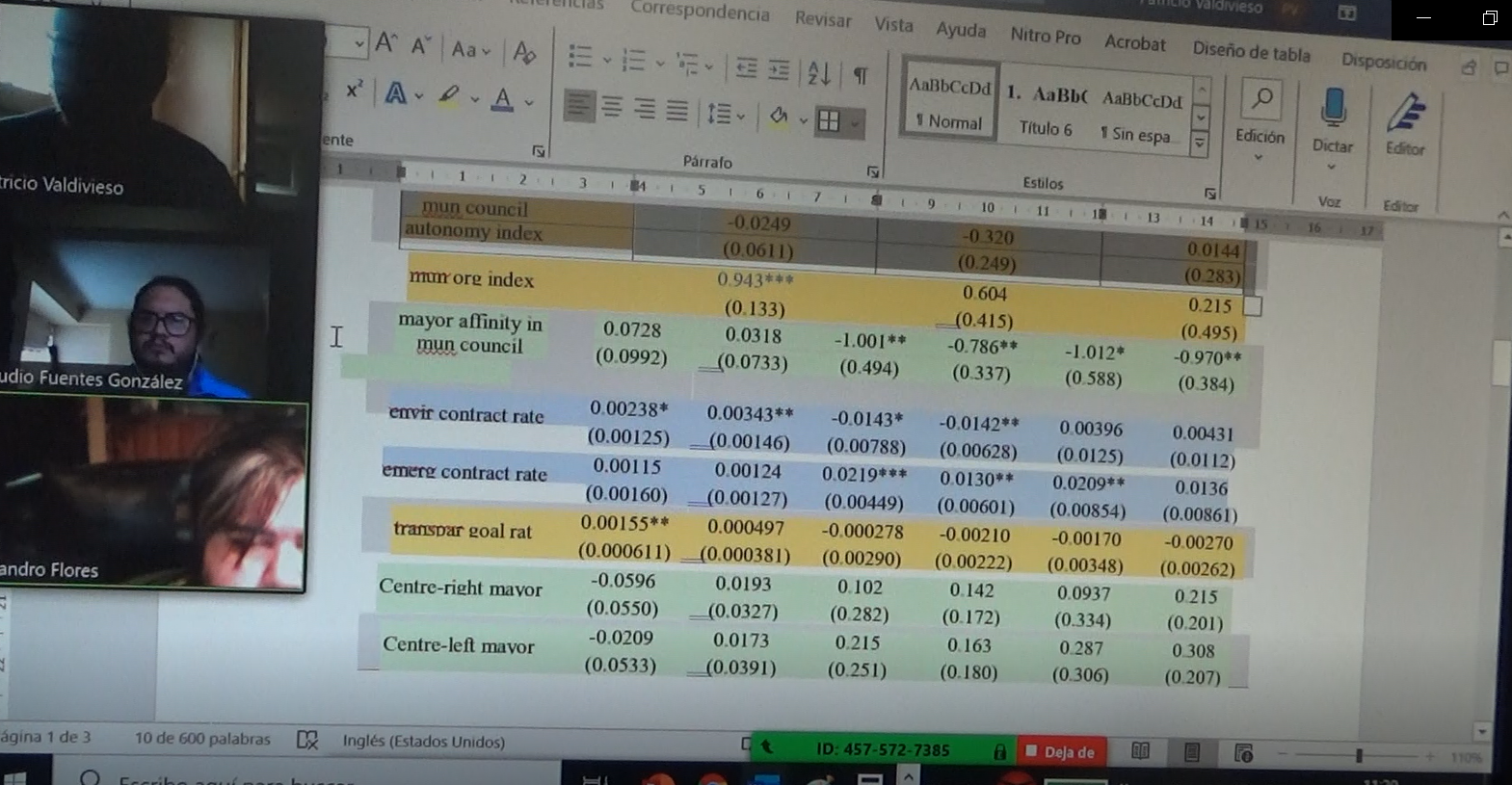Screen dimensions: 1512x785
Task: Create a multilevel list
Action: (687, 64)
